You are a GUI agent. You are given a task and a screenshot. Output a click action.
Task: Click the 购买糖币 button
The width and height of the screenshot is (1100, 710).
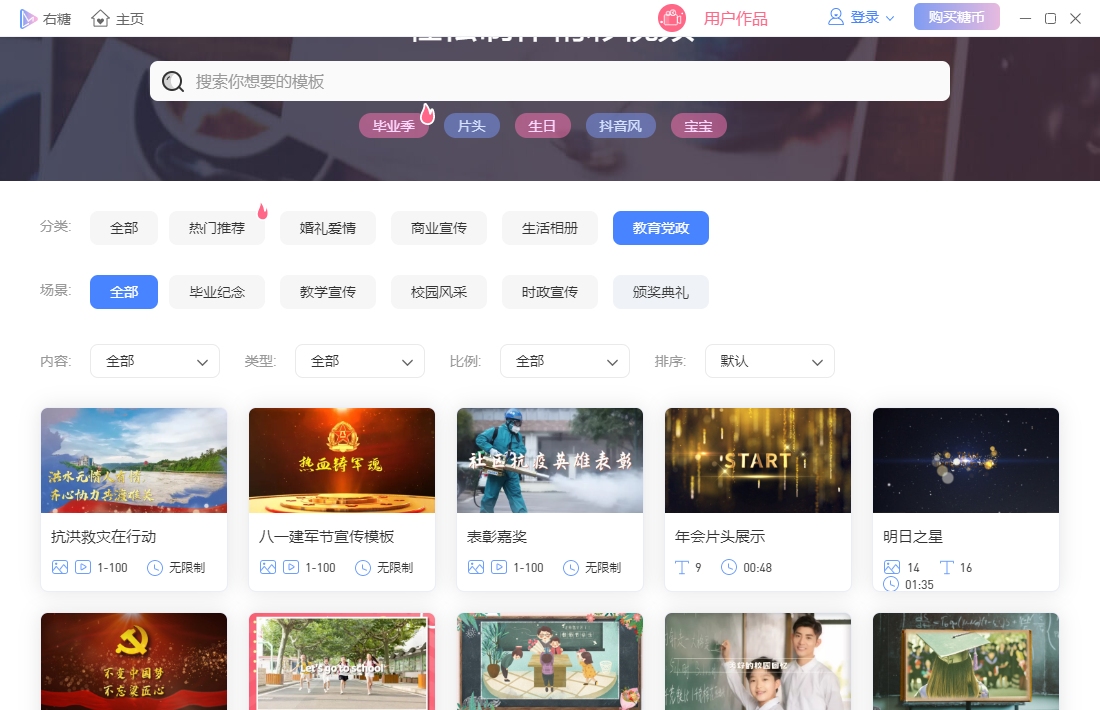956,17
